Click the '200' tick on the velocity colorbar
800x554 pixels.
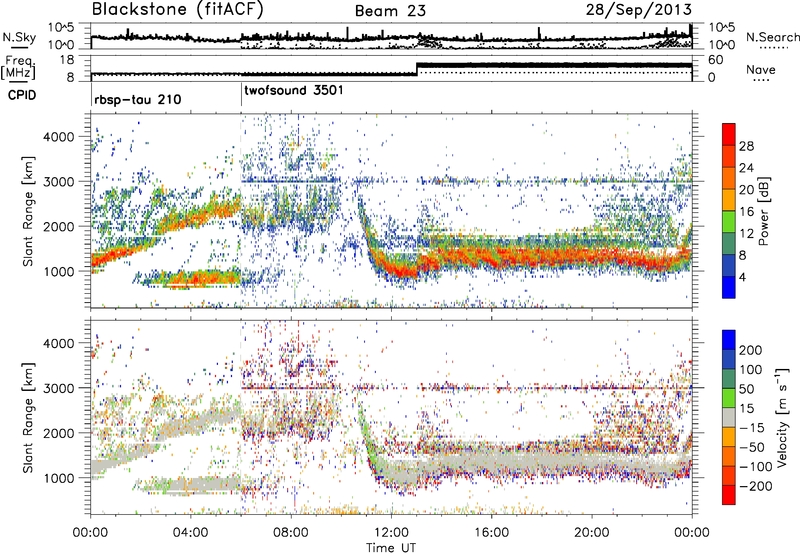(x=751, y=350)
